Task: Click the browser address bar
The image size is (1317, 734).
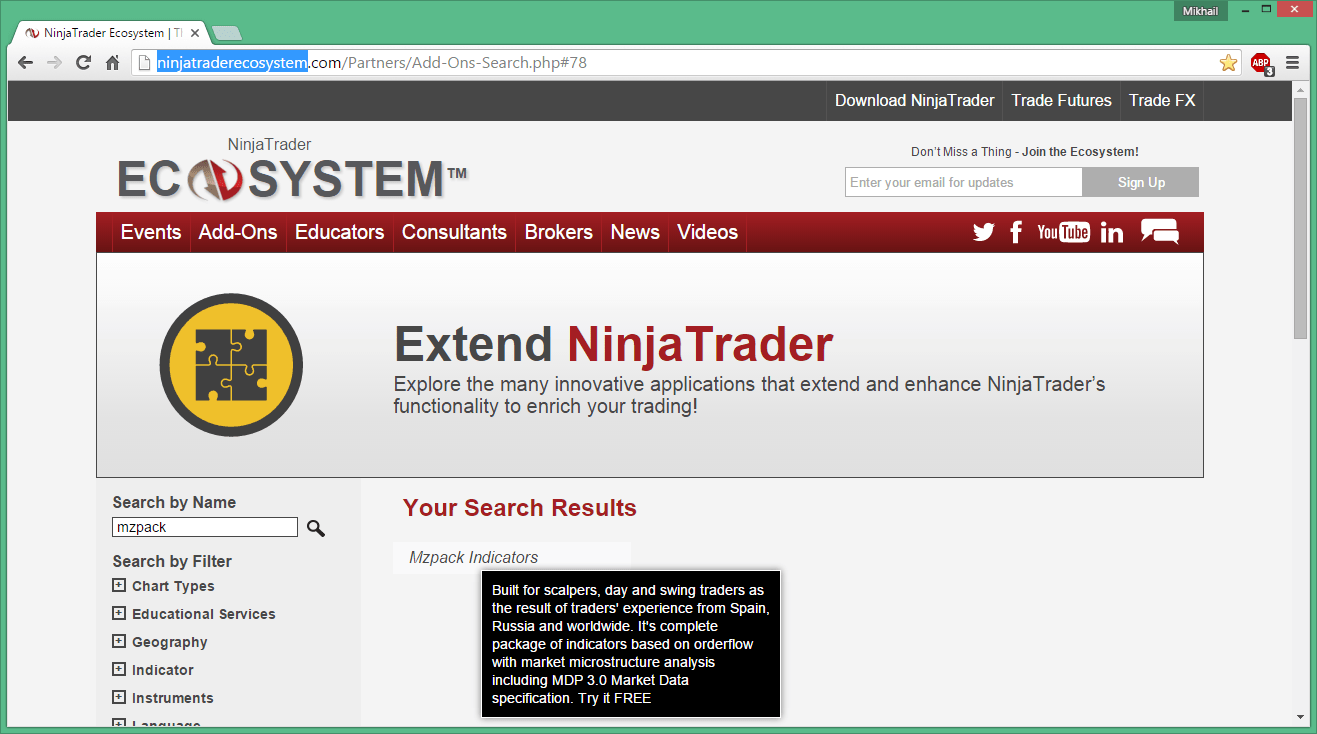Action: [x=686, y=63]
